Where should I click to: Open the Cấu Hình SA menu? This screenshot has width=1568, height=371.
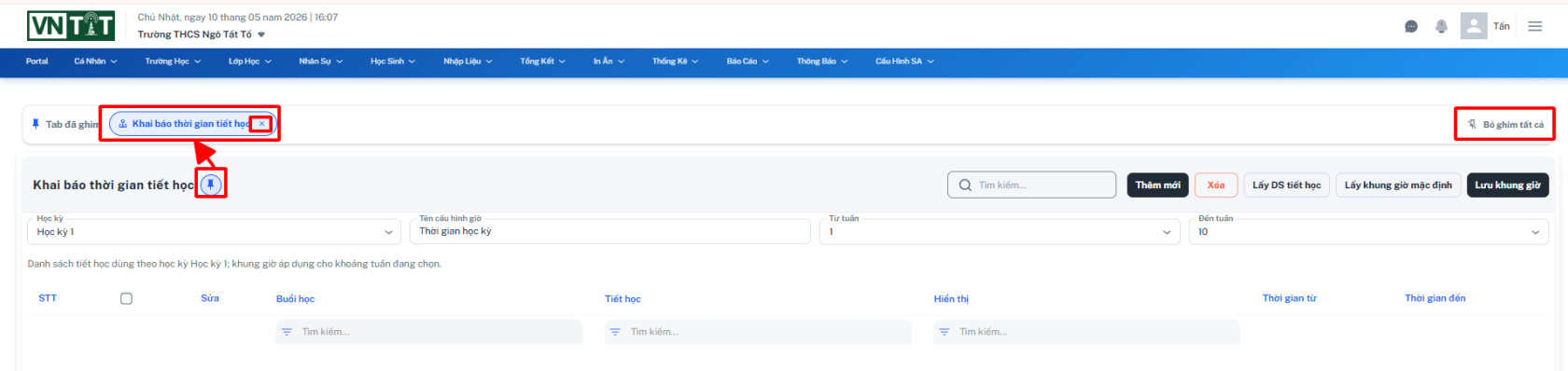point(904,62)
